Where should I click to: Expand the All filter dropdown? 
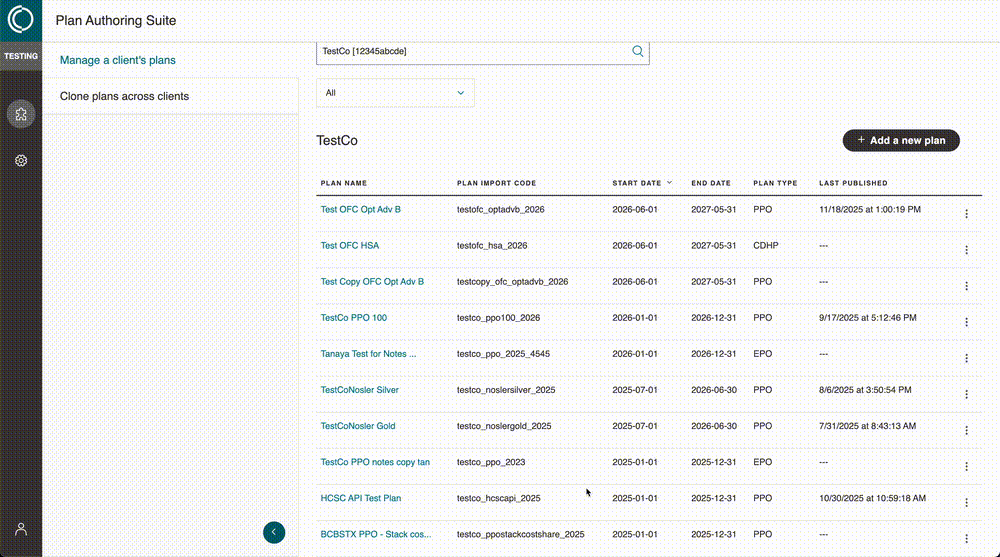tap(395, 93)
